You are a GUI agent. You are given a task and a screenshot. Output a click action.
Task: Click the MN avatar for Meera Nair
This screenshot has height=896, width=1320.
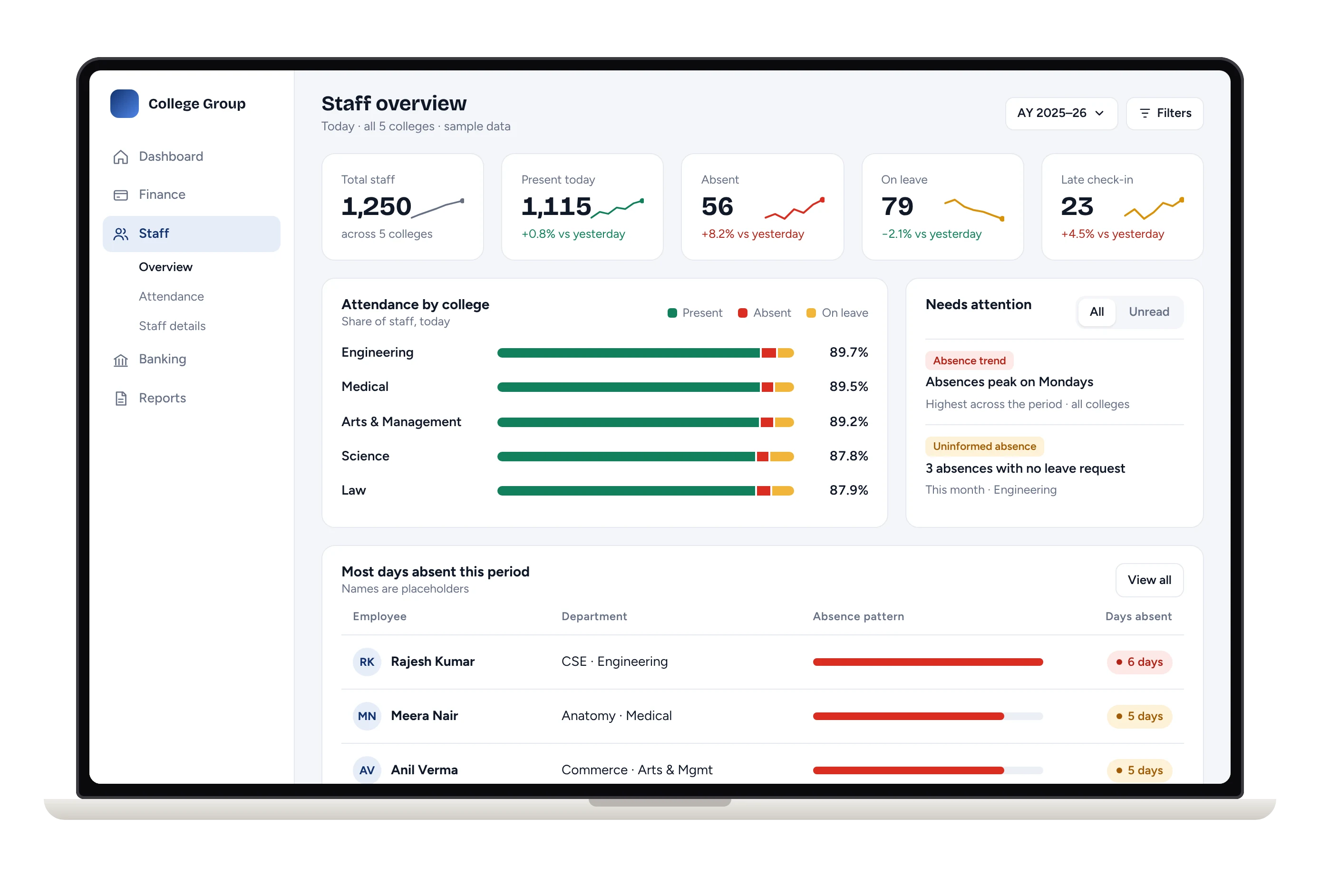366,716
